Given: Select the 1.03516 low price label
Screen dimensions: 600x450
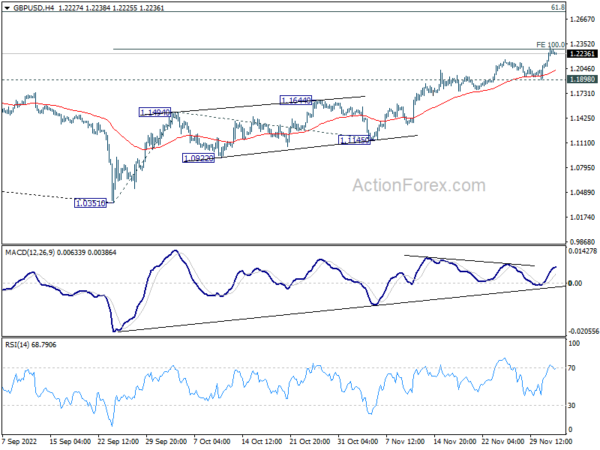Looking at the screenshot, I should pyautogui.click(x=91, y=203).
